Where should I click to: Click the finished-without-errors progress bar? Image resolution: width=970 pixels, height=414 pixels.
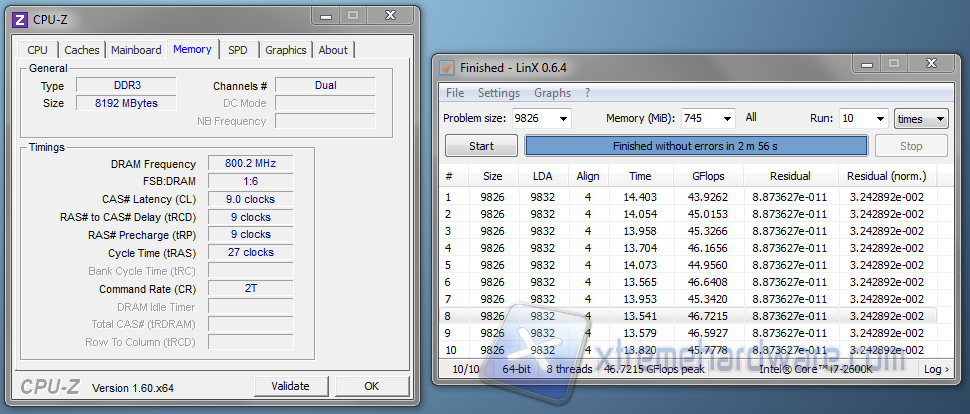[696, 146]
